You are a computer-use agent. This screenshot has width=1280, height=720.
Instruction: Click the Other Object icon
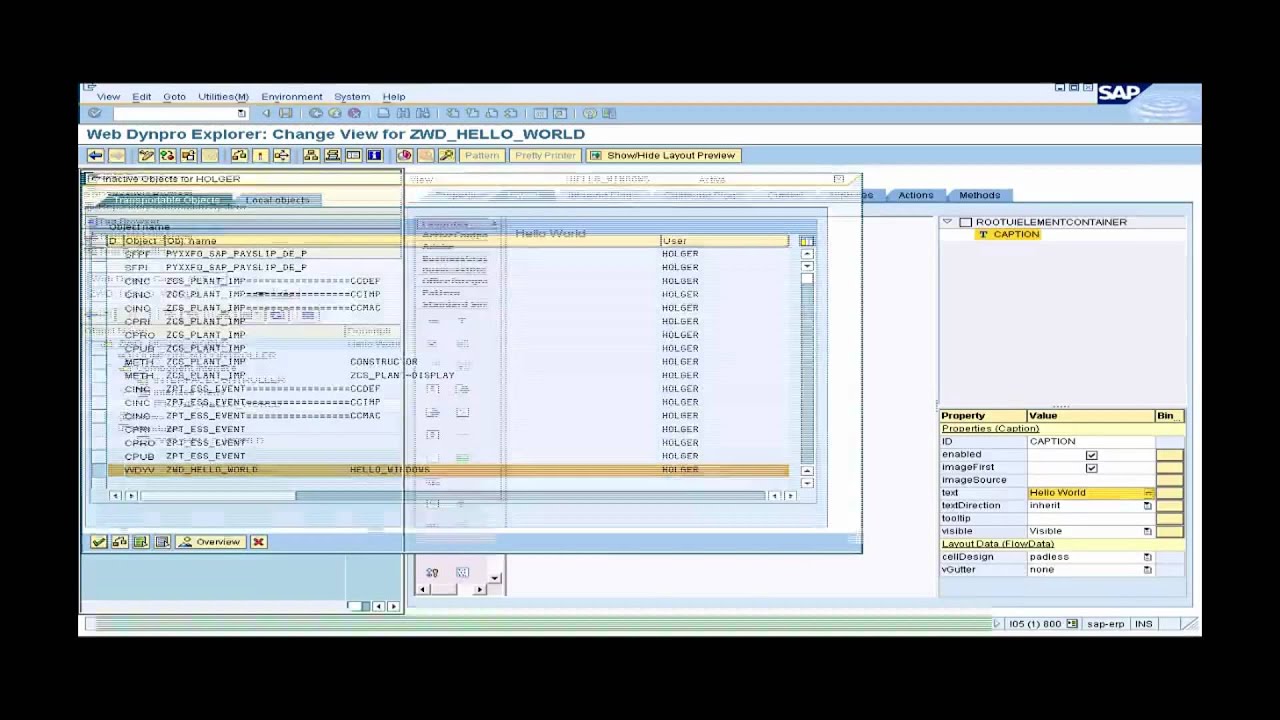(188, 155)
